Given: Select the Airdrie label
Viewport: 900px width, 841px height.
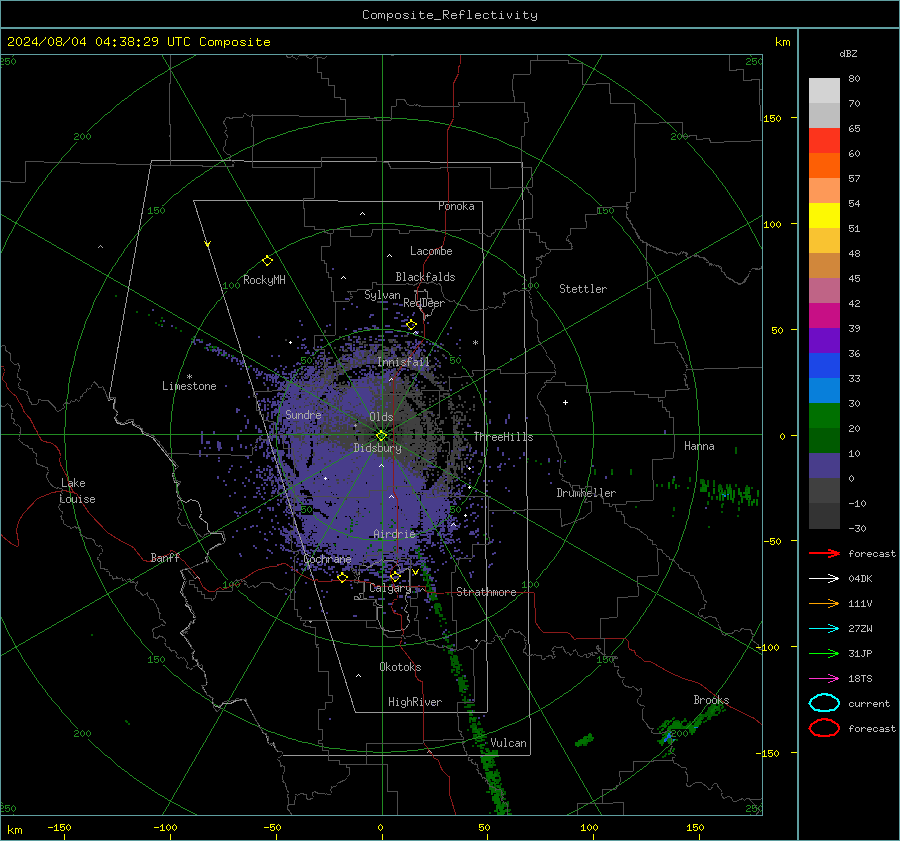Looking at the screenshot, I should [394, 534].
